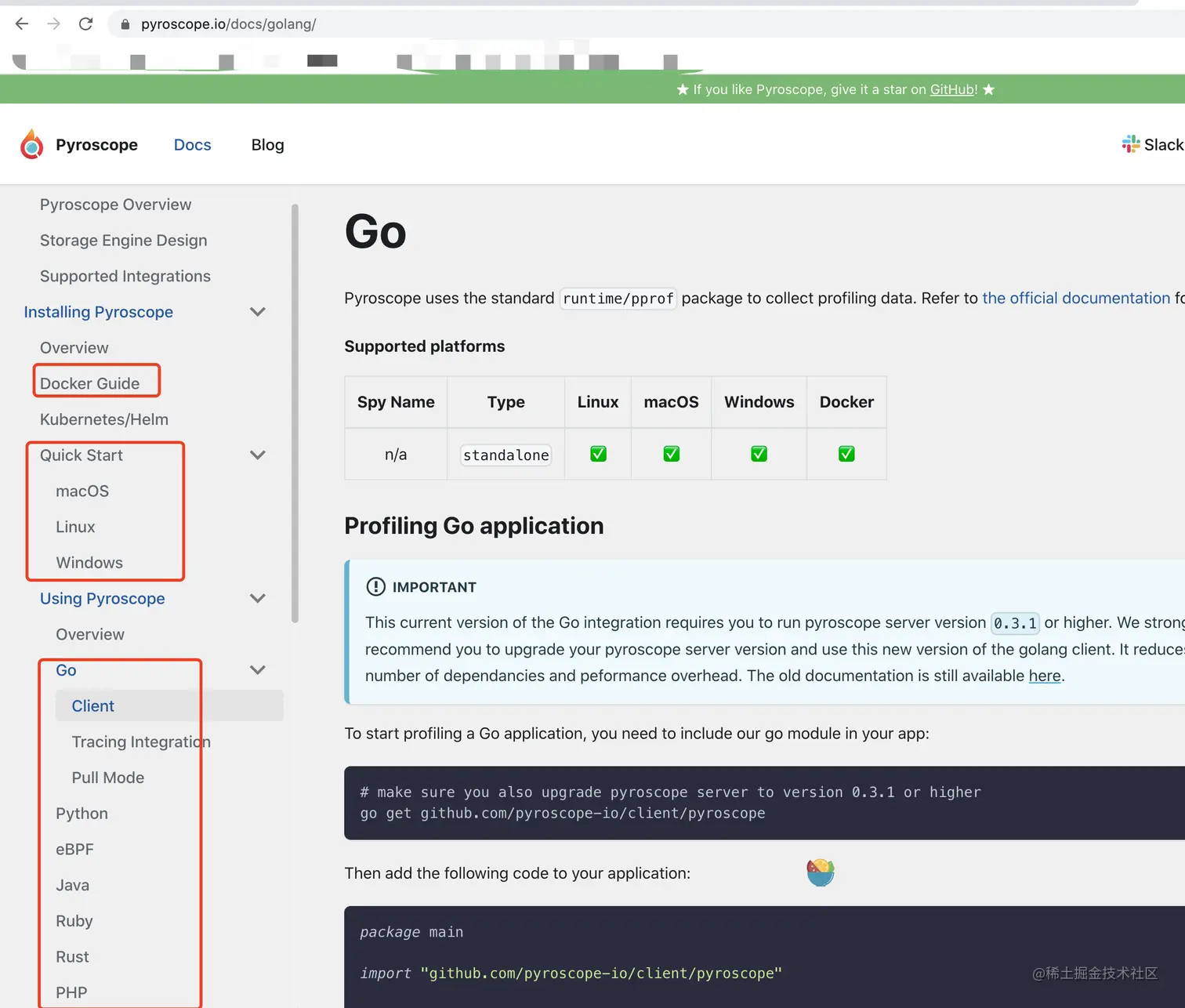The height and width of the screenshot is (1008, 1185).
Task: Select Using Pyroscope sidebar heading
Action: 102,599
